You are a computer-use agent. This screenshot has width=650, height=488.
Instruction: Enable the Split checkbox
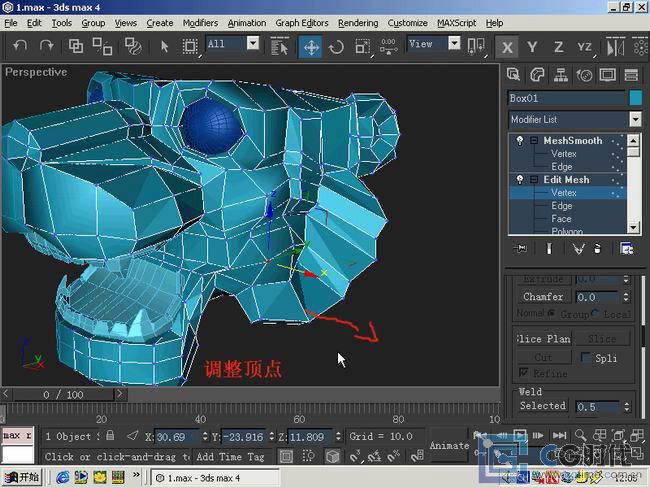pyautogui.click(x=586, y=357)
